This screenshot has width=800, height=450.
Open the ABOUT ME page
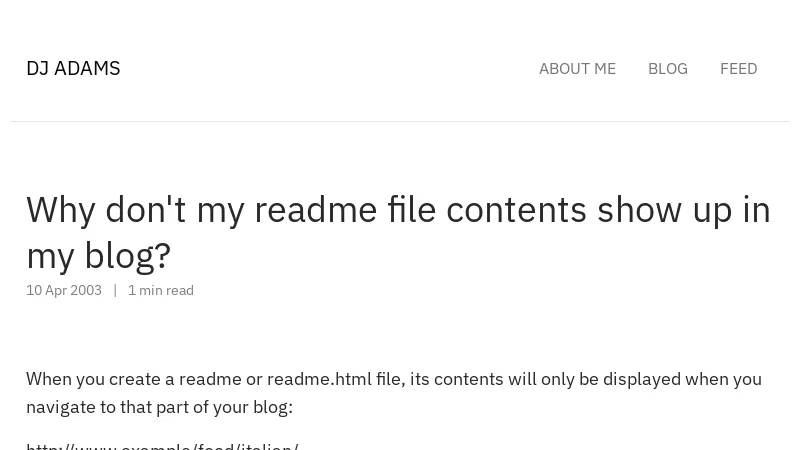(577, 68)
